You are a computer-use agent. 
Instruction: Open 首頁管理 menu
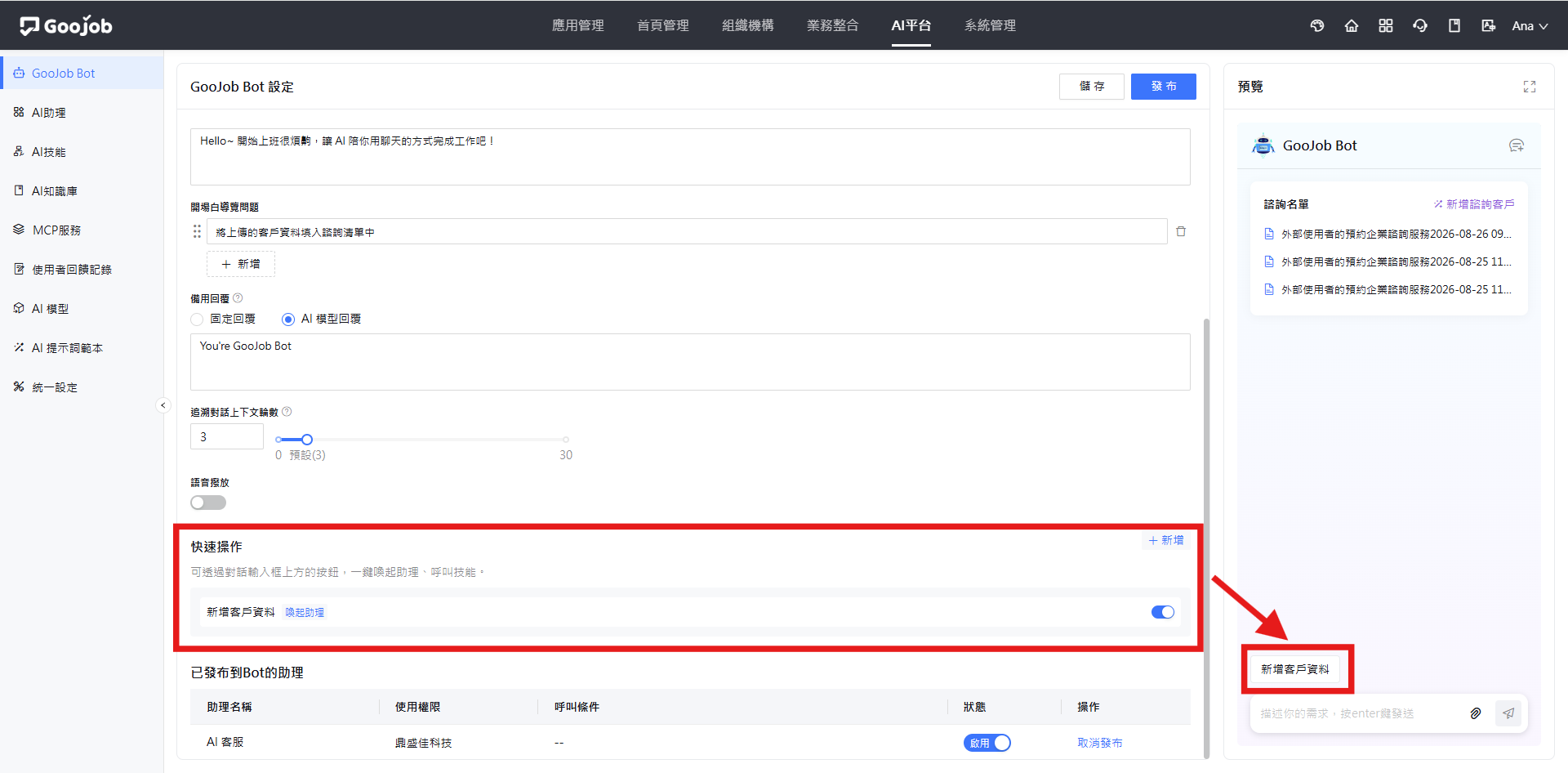(663, 25)
